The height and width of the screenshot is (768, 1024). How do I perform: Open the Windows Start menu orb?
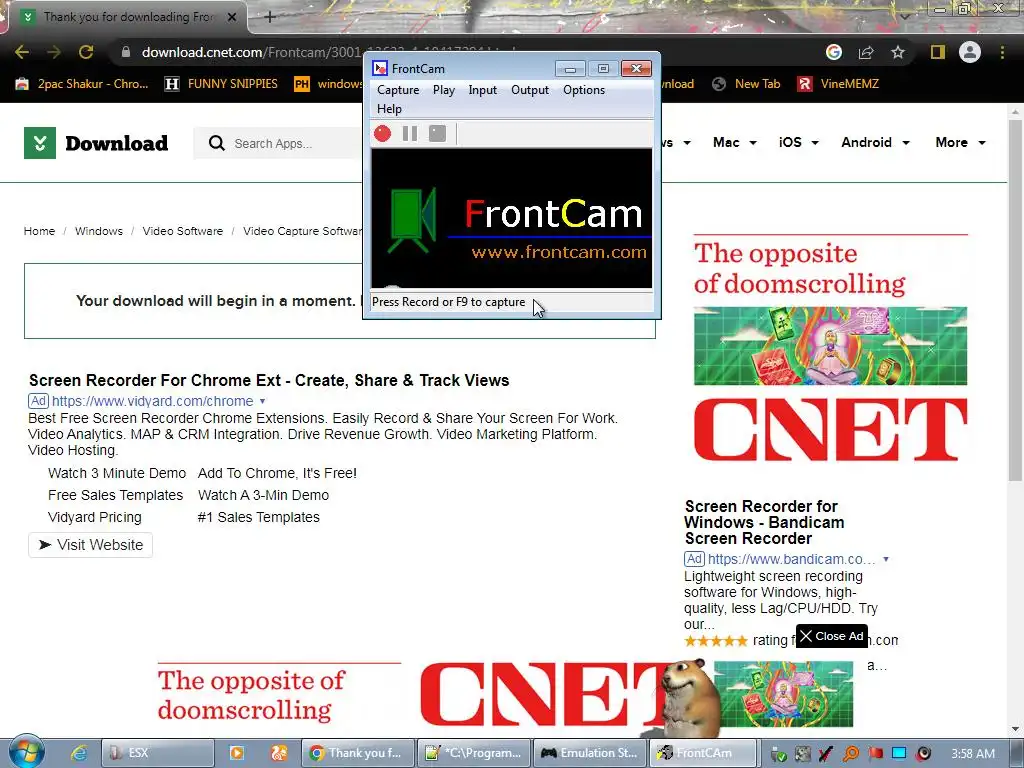tap(27, 752)
